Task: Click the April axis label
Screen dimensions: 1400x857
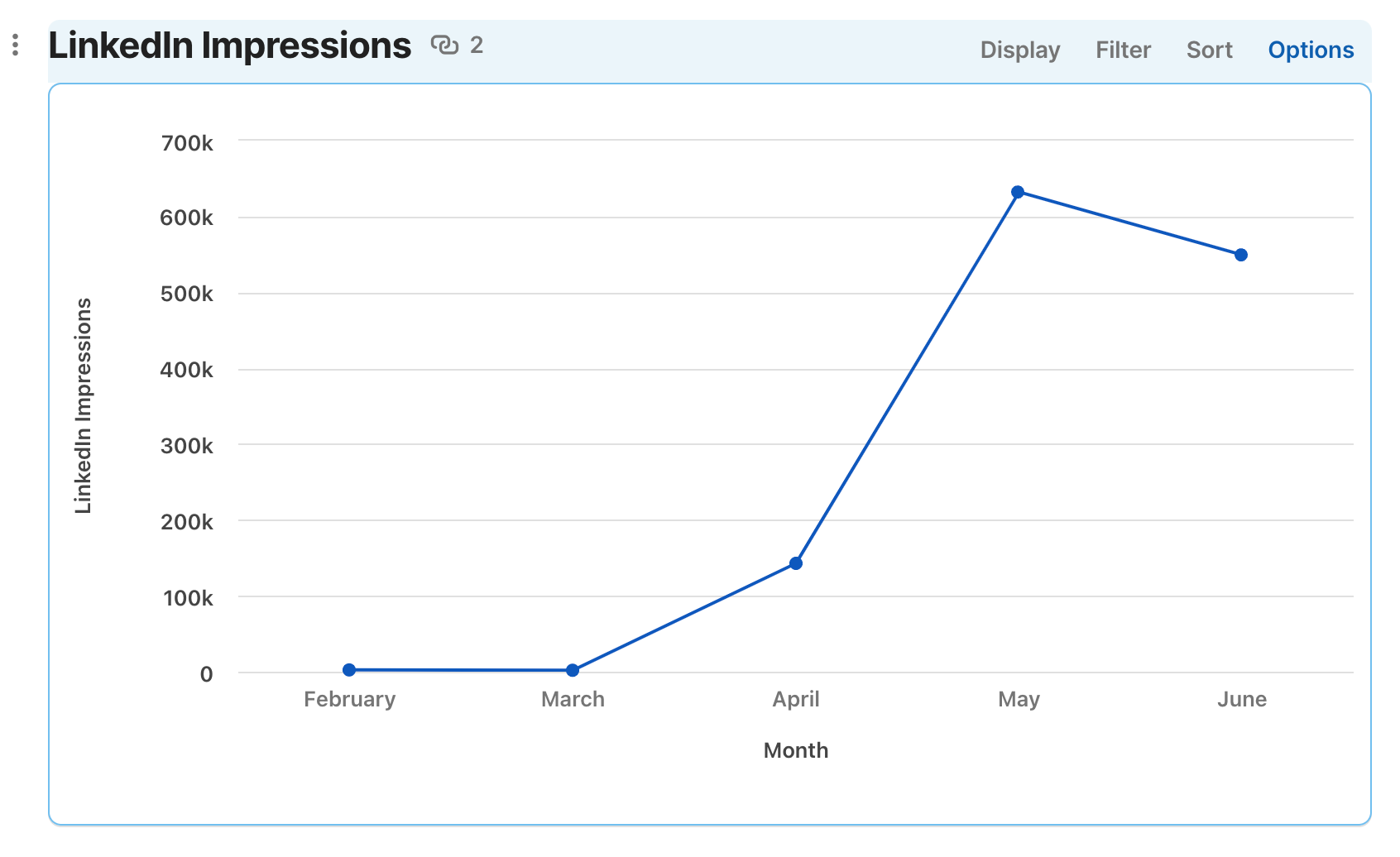Action: 796,699
